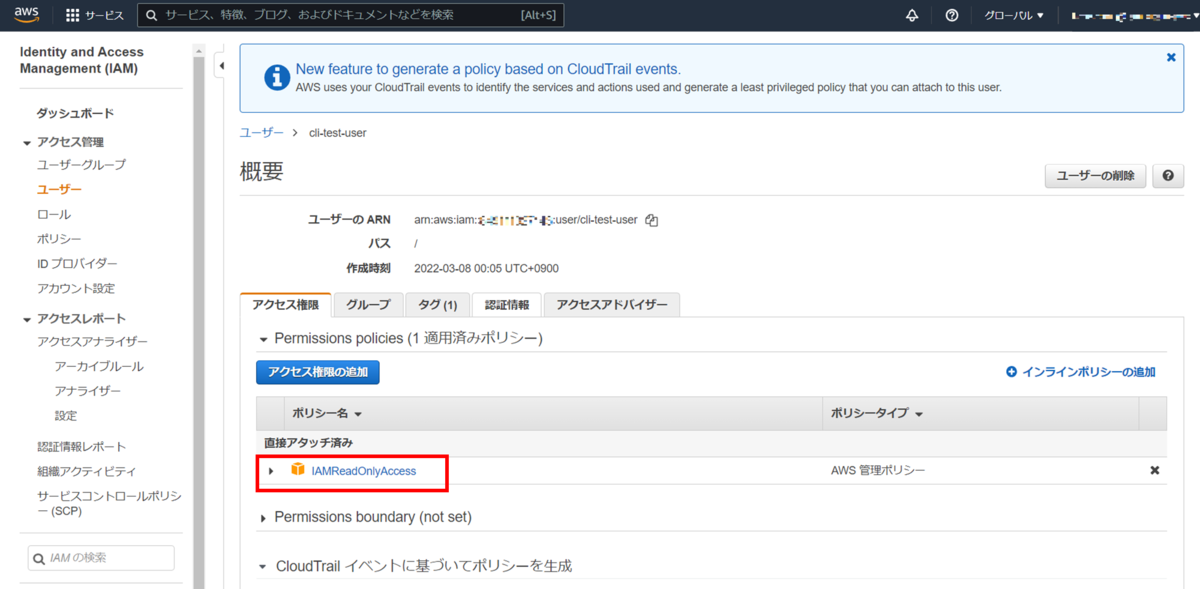Focus the IAM の検索 input field

pos(101,558)
